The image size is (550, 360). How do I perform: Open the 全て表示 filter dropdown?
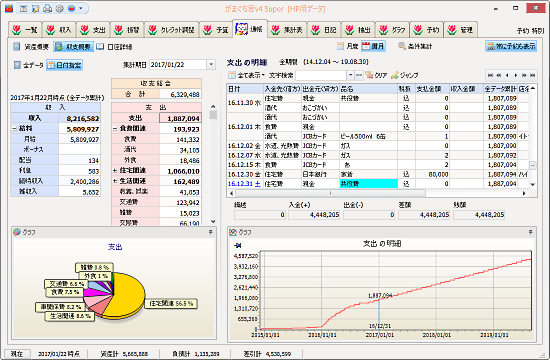click(x=247, y=75)
